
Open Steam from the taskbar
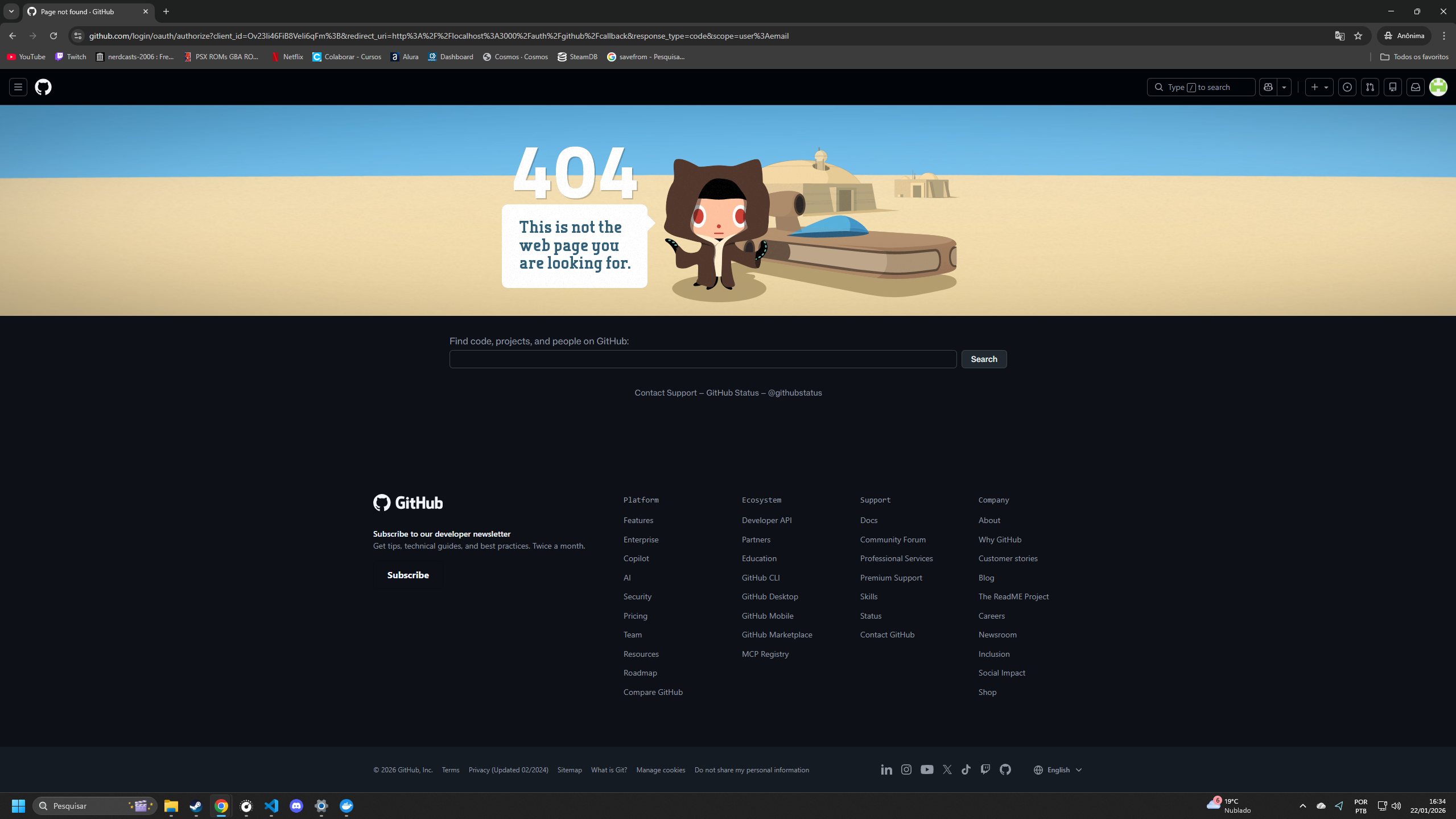[x=196, y=805]
